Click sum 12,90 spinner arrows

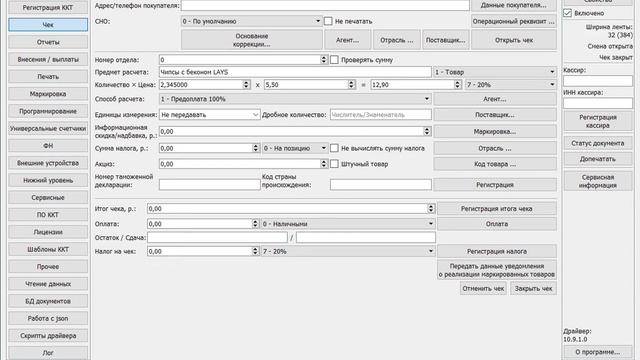[x=458, y=84]
